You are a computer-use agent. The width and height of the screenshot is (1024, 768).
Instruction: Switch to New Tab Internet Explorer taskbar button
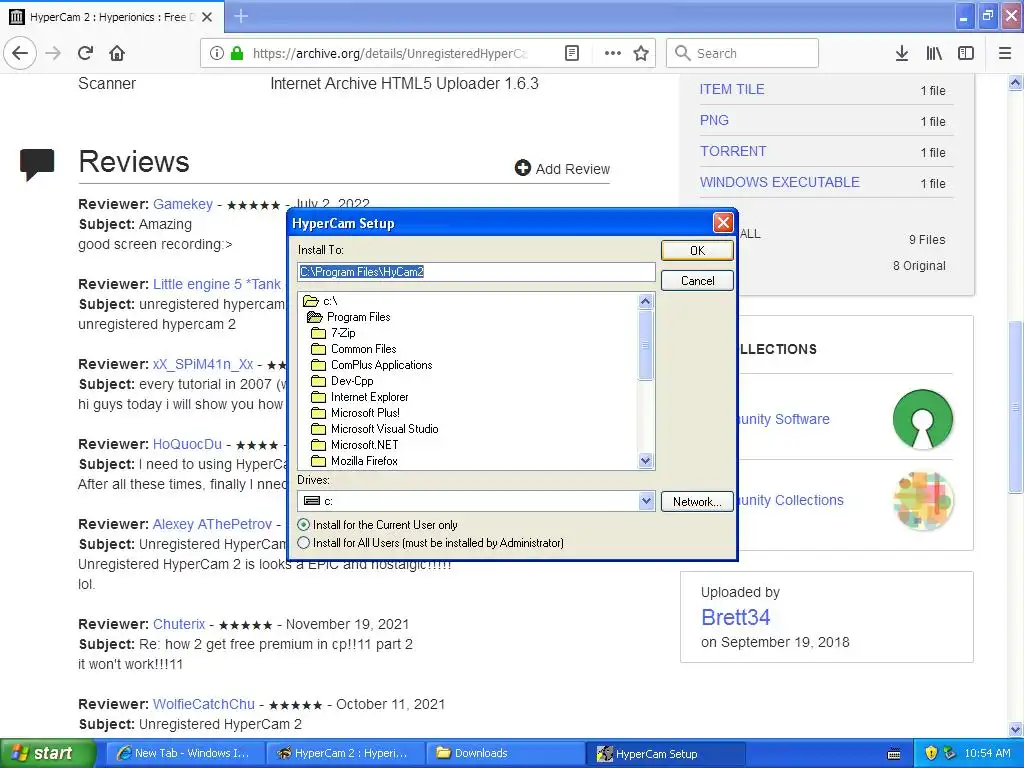tap(184, 753)
